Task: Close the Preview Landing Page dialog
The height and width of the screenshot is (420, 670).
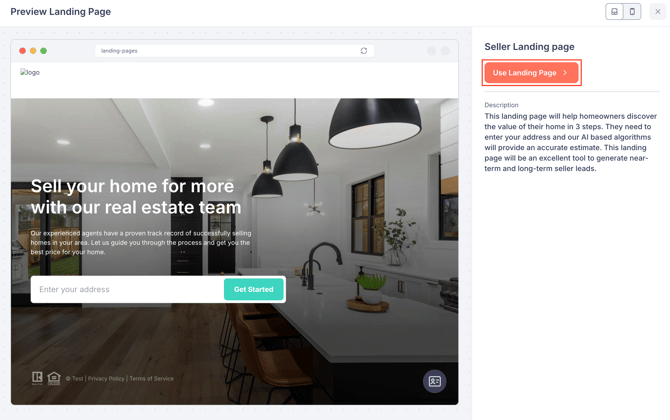Action: click(x=658, y=12)
